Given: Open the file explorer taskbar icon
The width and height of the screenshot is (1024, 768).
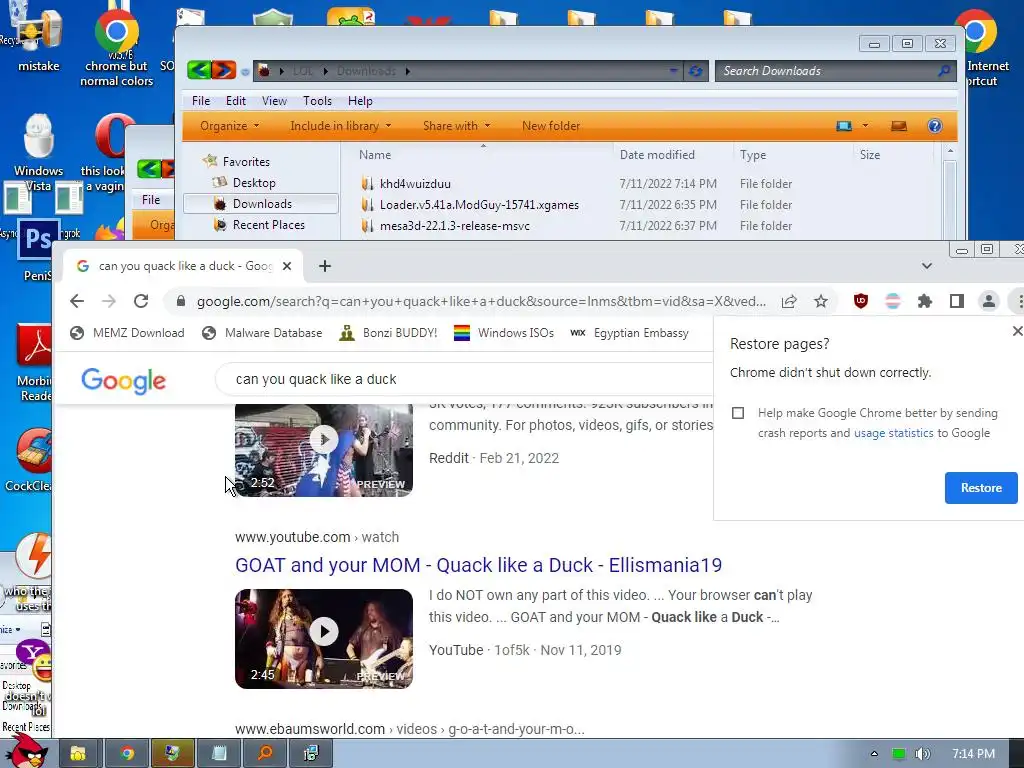Looking at the screenshot, I should (78, 754).
